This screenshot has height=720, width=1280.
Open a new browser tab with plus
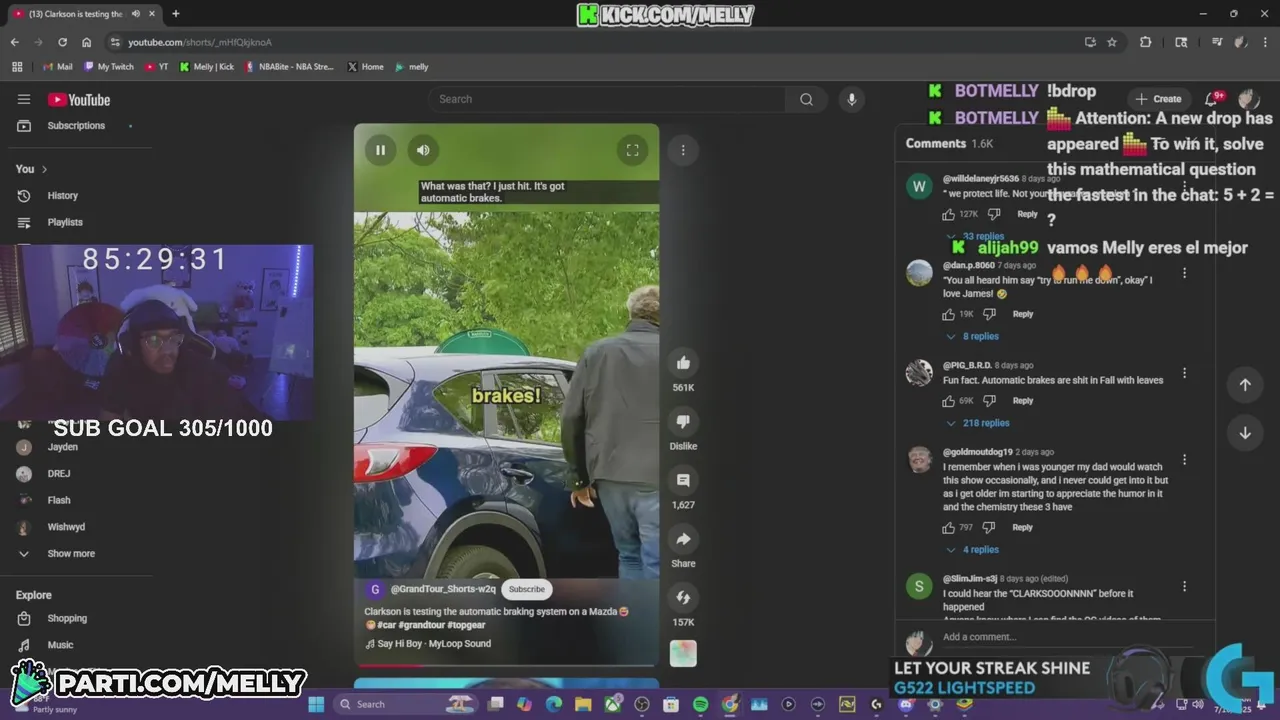click(175, 14)
